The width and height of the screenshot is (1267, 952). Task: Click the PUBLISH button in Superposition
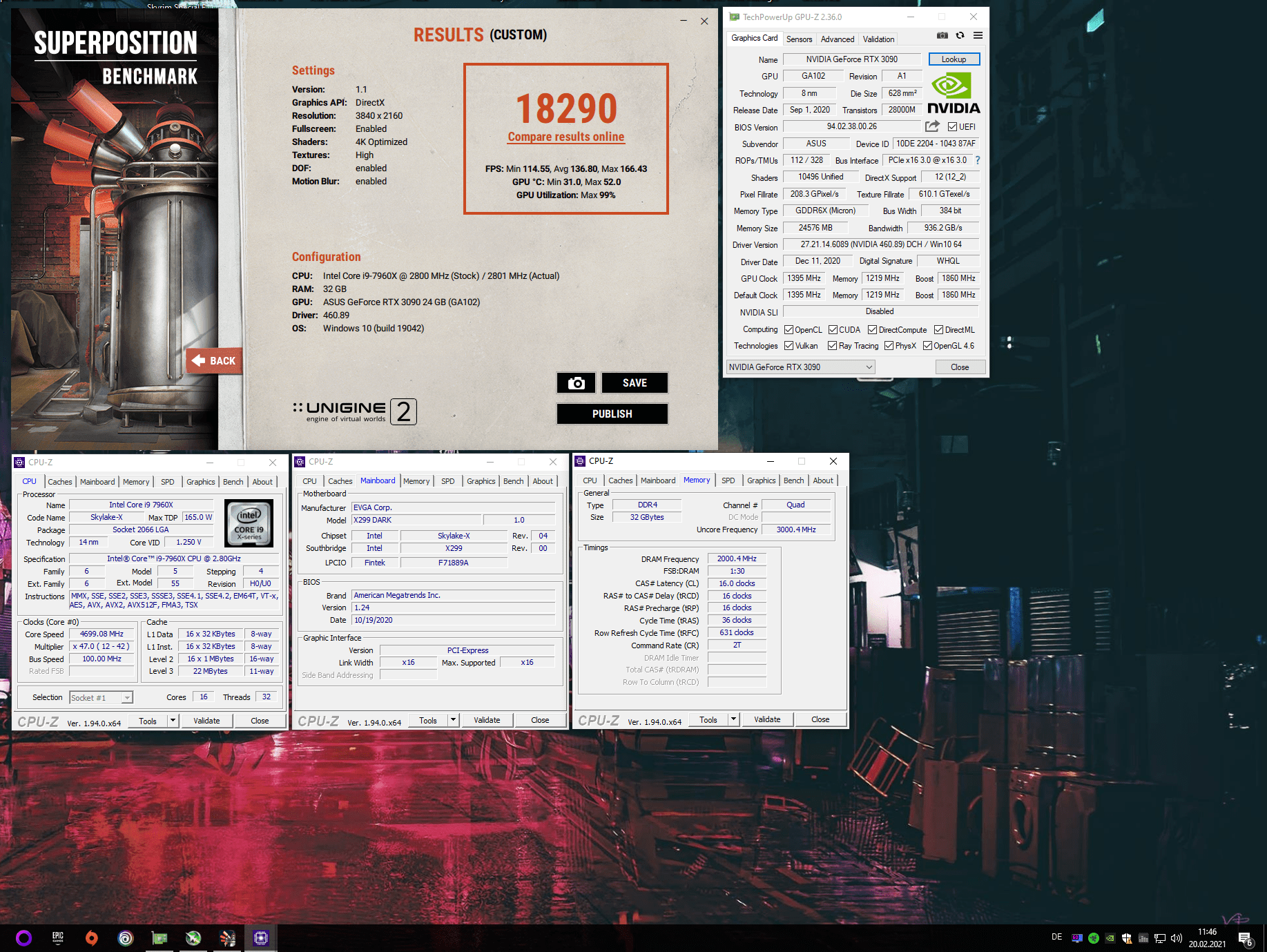612,414
